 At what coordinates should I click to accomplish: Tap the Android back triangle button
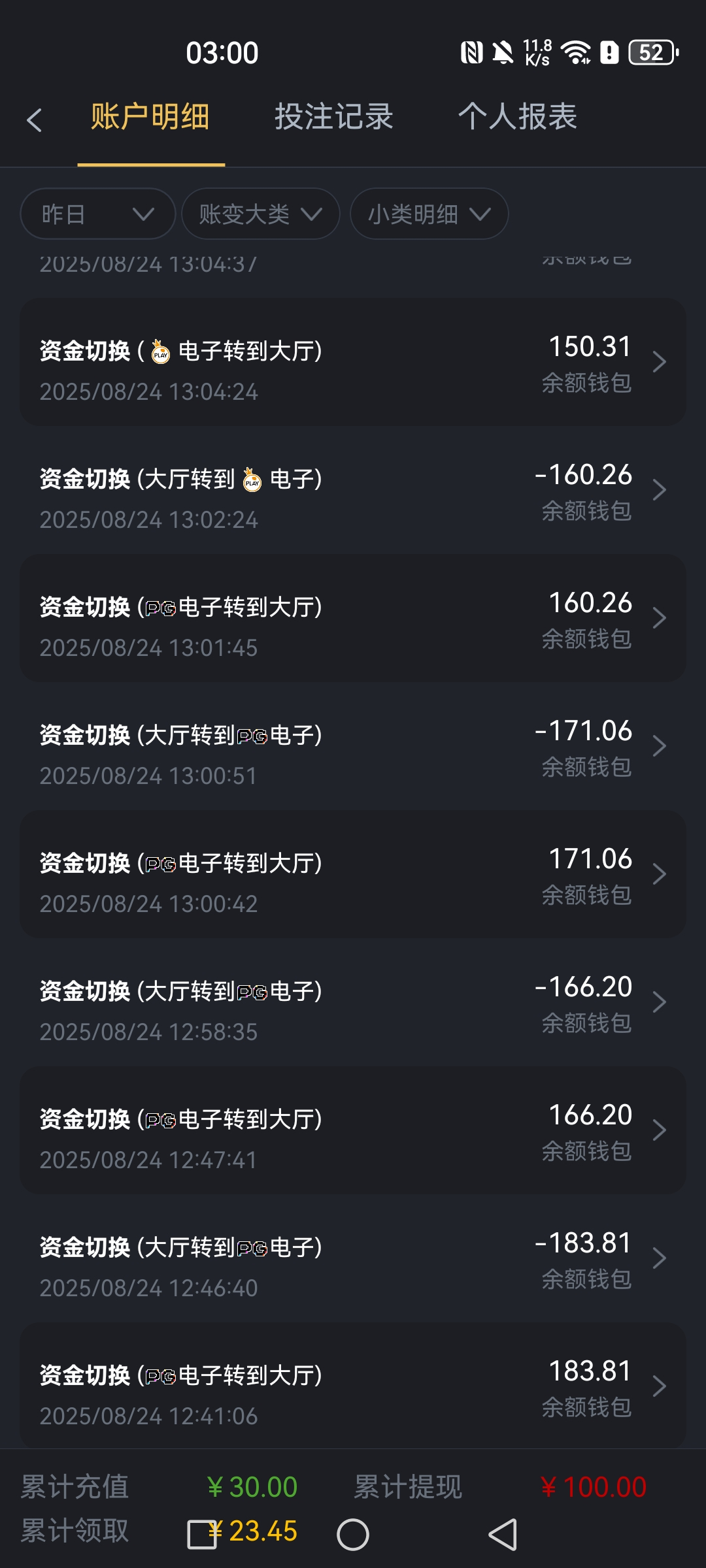tap(503, 1534)
